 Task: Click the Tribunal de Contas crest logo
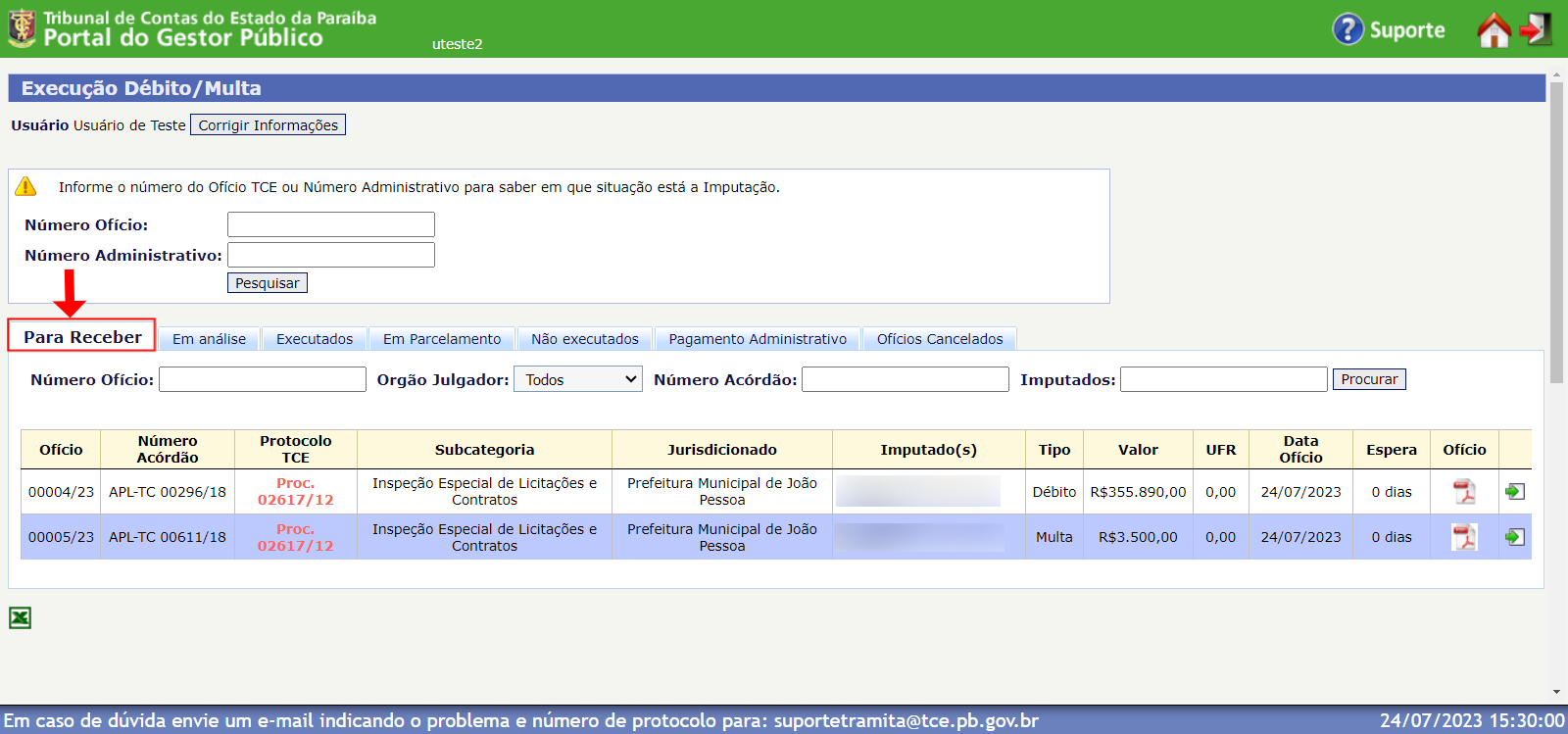click(22, 27)
